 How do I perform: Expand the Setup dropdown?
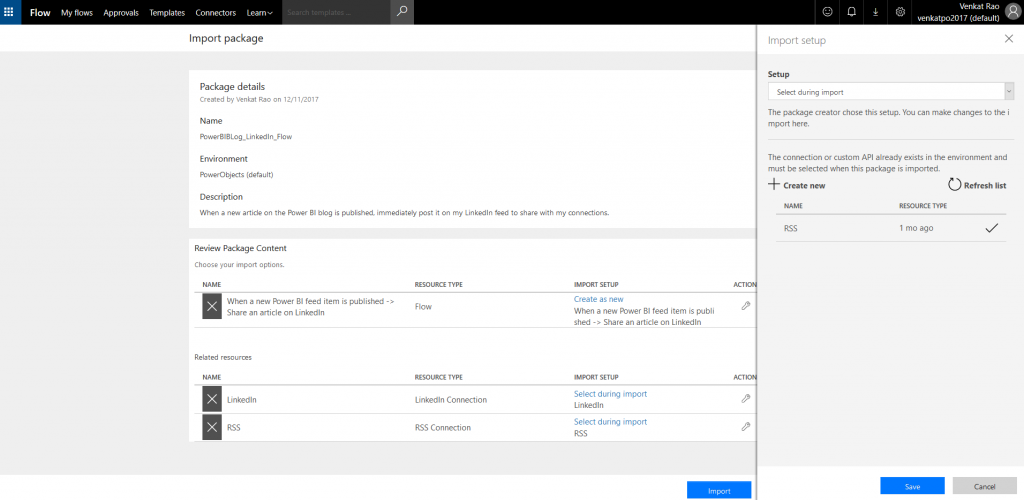891,92
